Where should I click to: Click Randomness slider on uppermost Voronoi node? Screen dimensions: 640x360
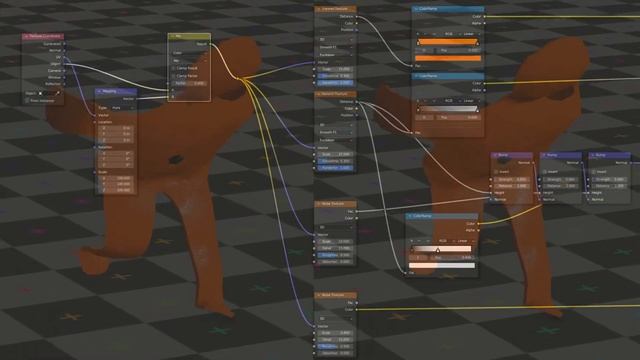[336, 83]
